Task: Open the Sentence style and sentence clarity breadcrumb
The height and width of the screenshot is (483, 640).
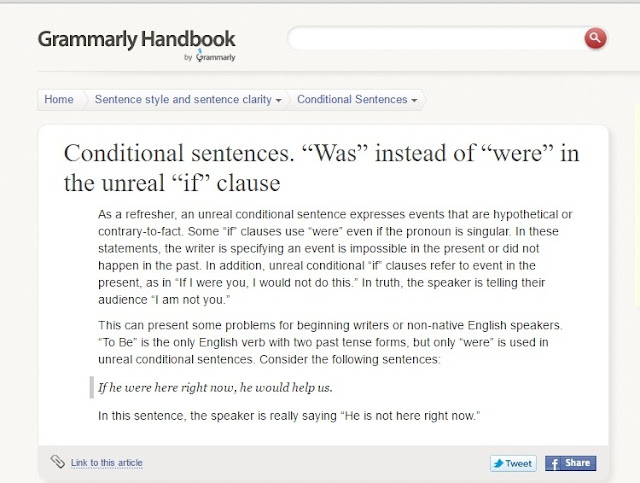Action: pos(182,100)
